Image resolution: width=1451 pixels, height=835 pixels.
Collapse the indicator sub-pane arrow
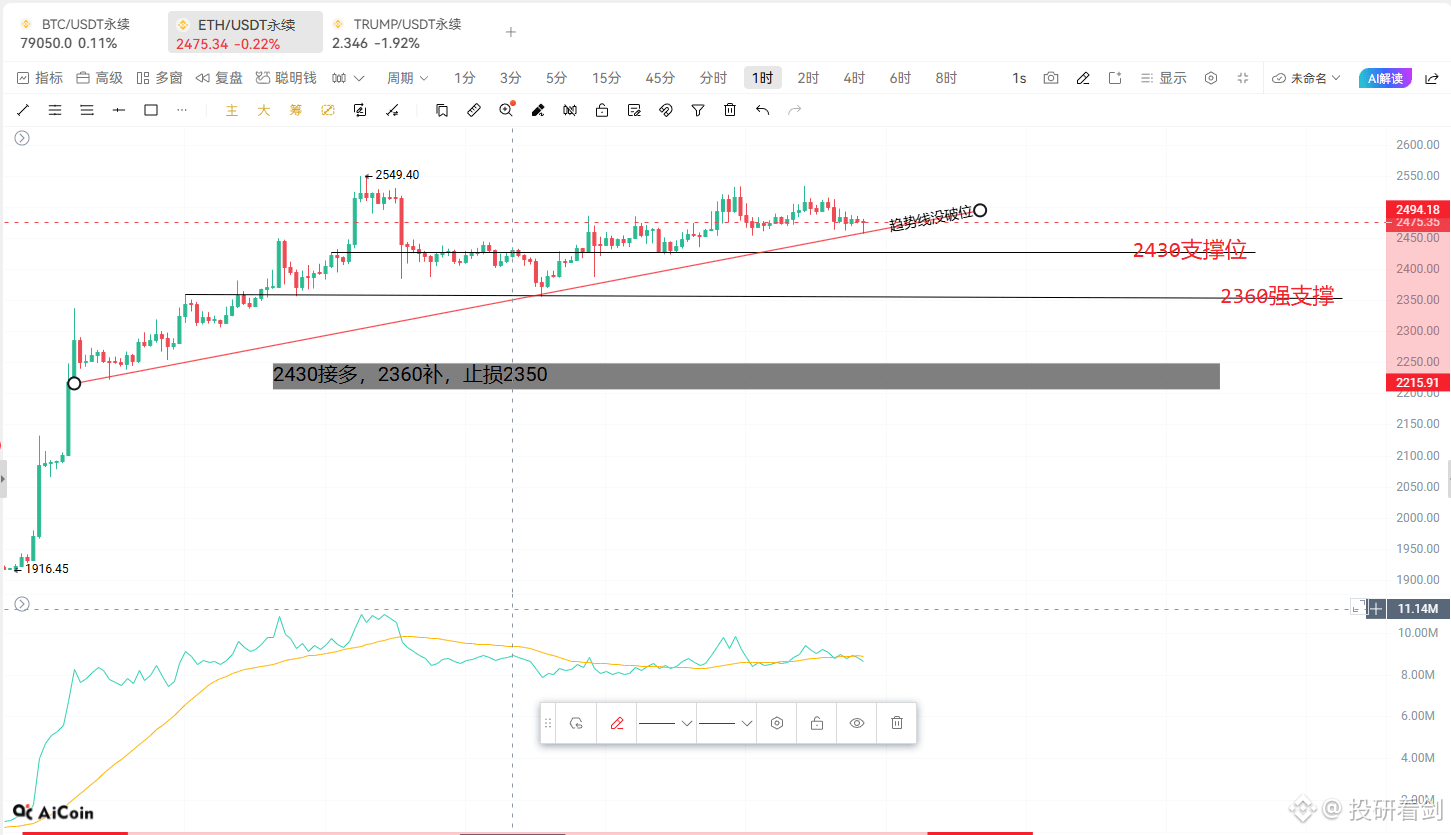click(x=22, y=604)
